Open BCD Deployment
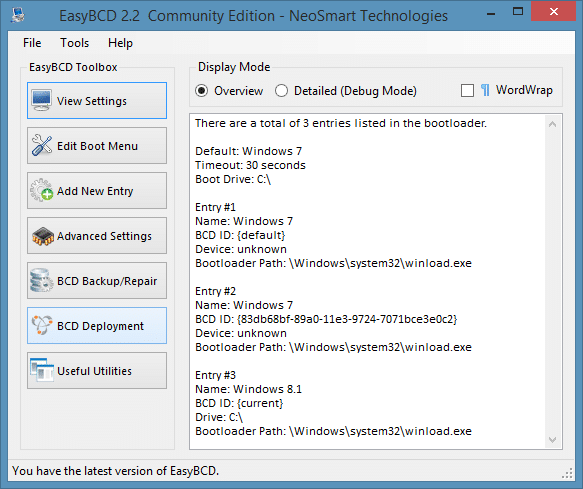 97,326
